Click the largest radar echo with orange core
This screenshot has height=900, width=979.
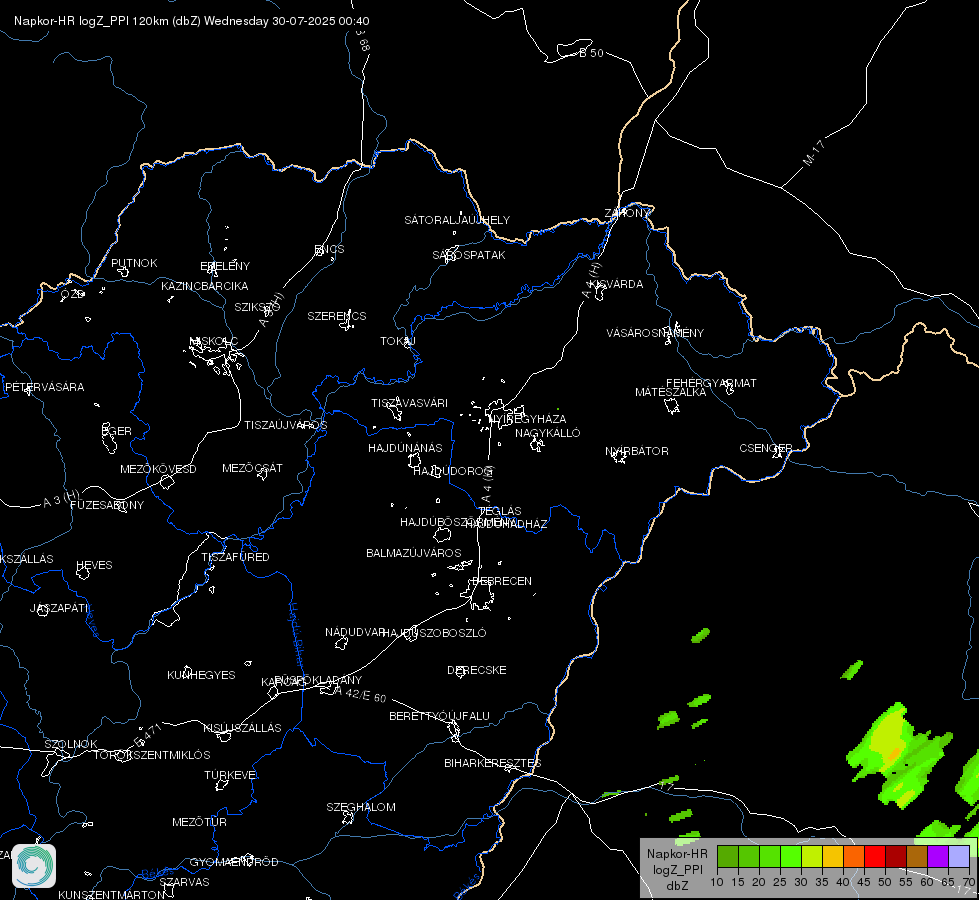click(899, 754)
